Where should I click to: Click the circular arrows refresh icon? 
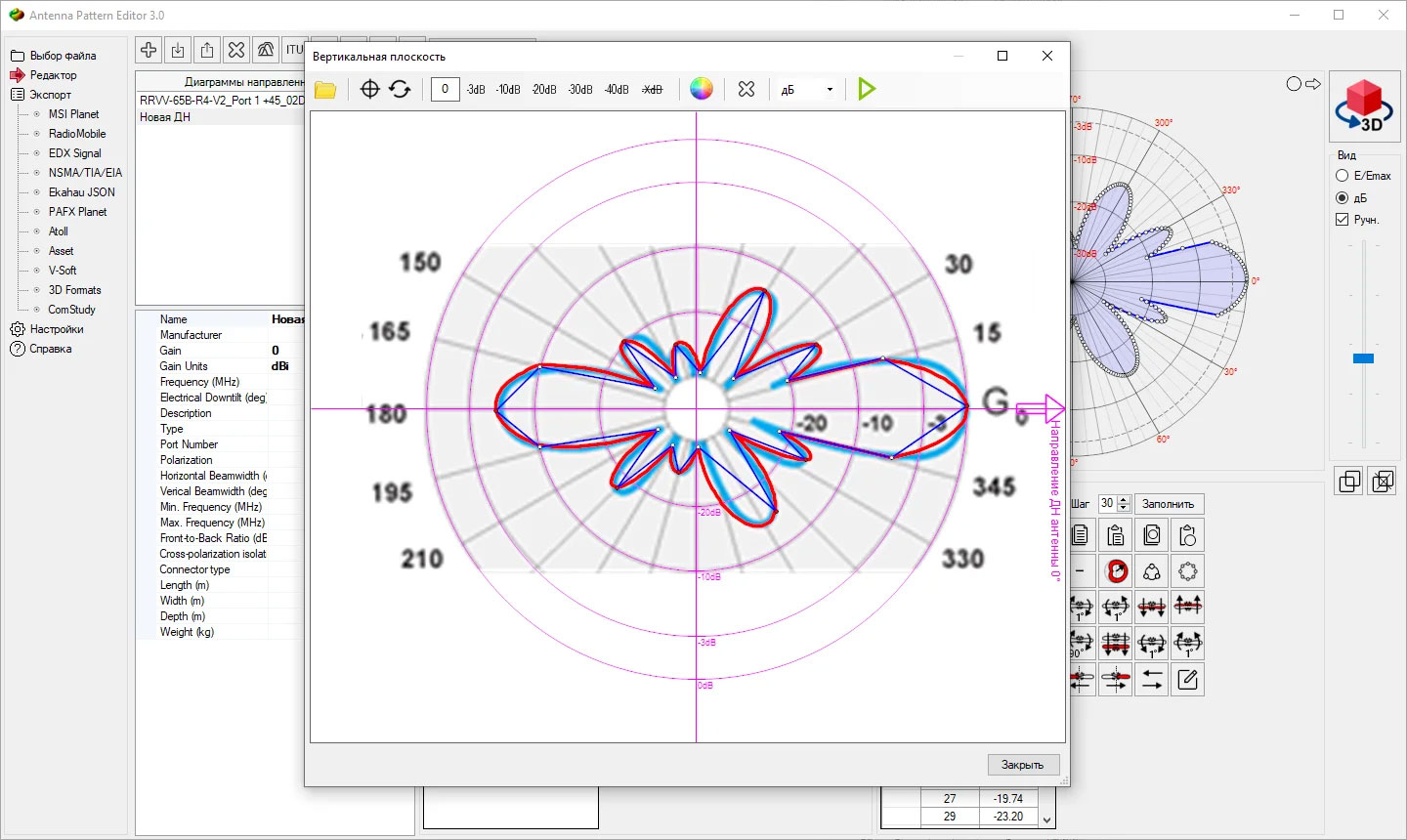coord(400,90)
